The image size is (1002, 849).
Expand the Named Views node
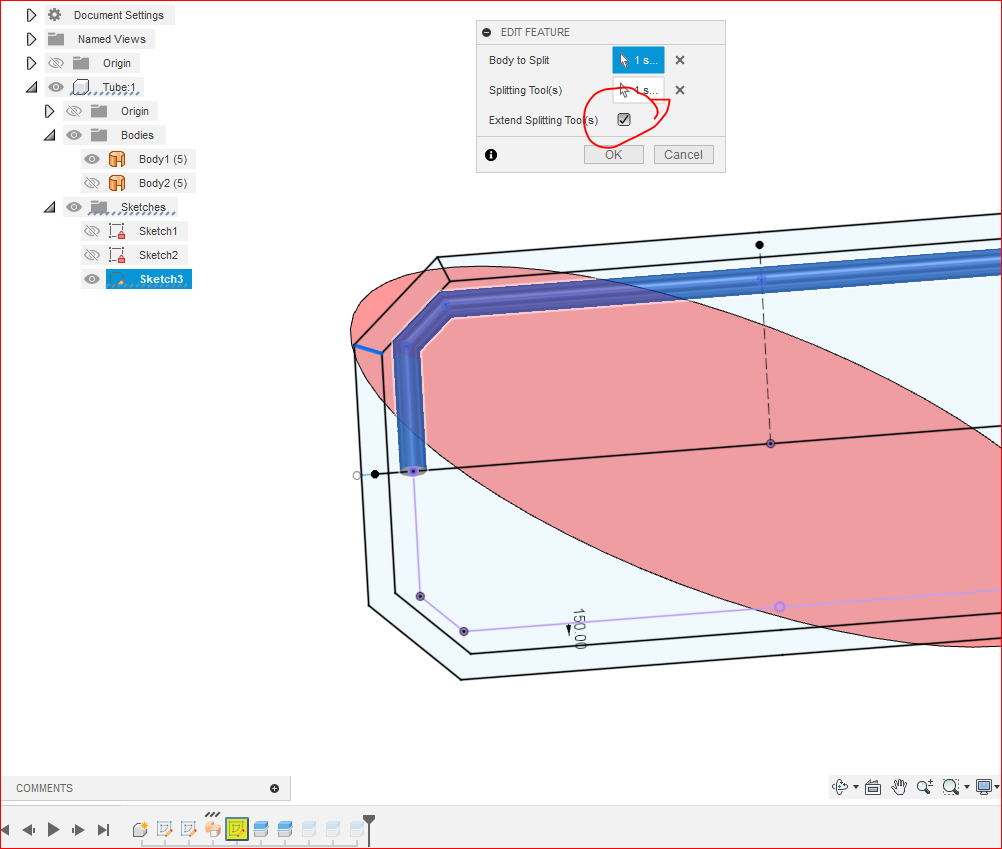pos(31,39)
